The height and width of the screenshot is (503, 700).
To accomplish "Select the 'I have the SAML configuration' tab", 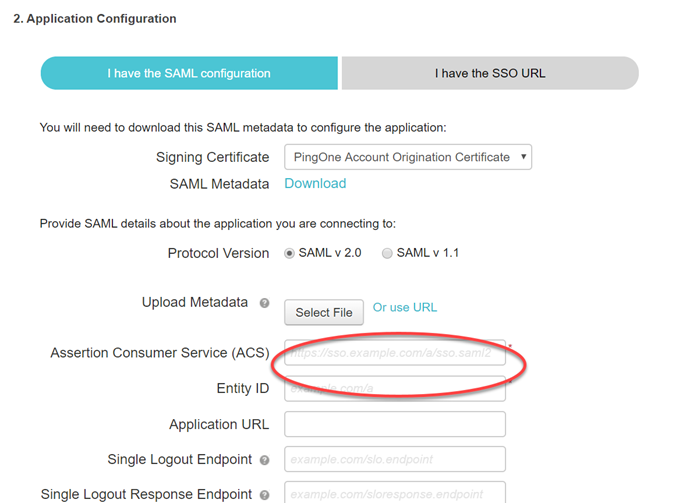I will coord(189,73).
